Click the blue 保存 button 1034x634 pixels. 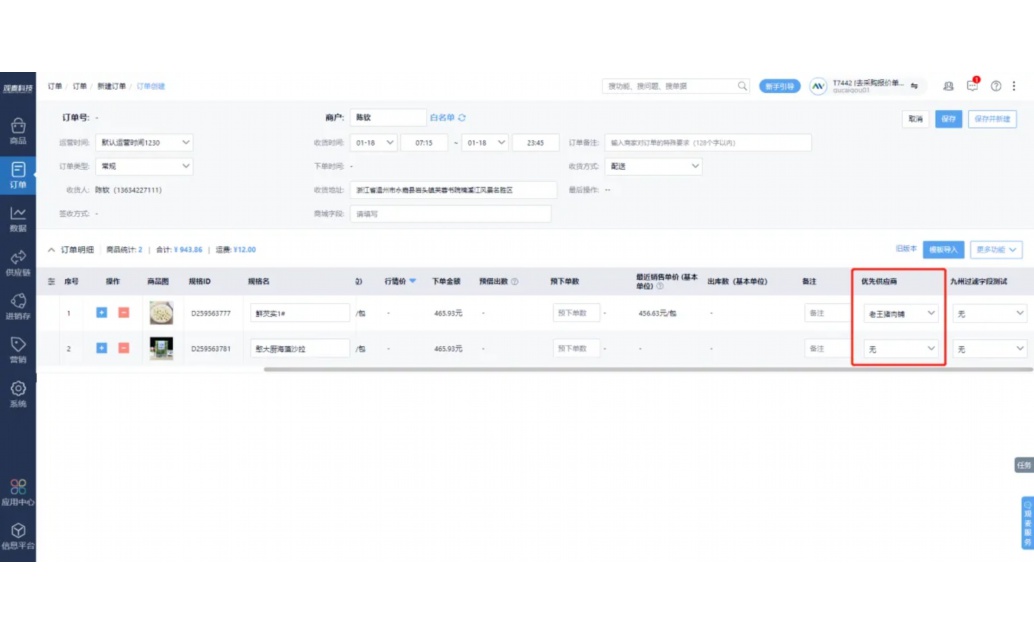tap(948, 119)
